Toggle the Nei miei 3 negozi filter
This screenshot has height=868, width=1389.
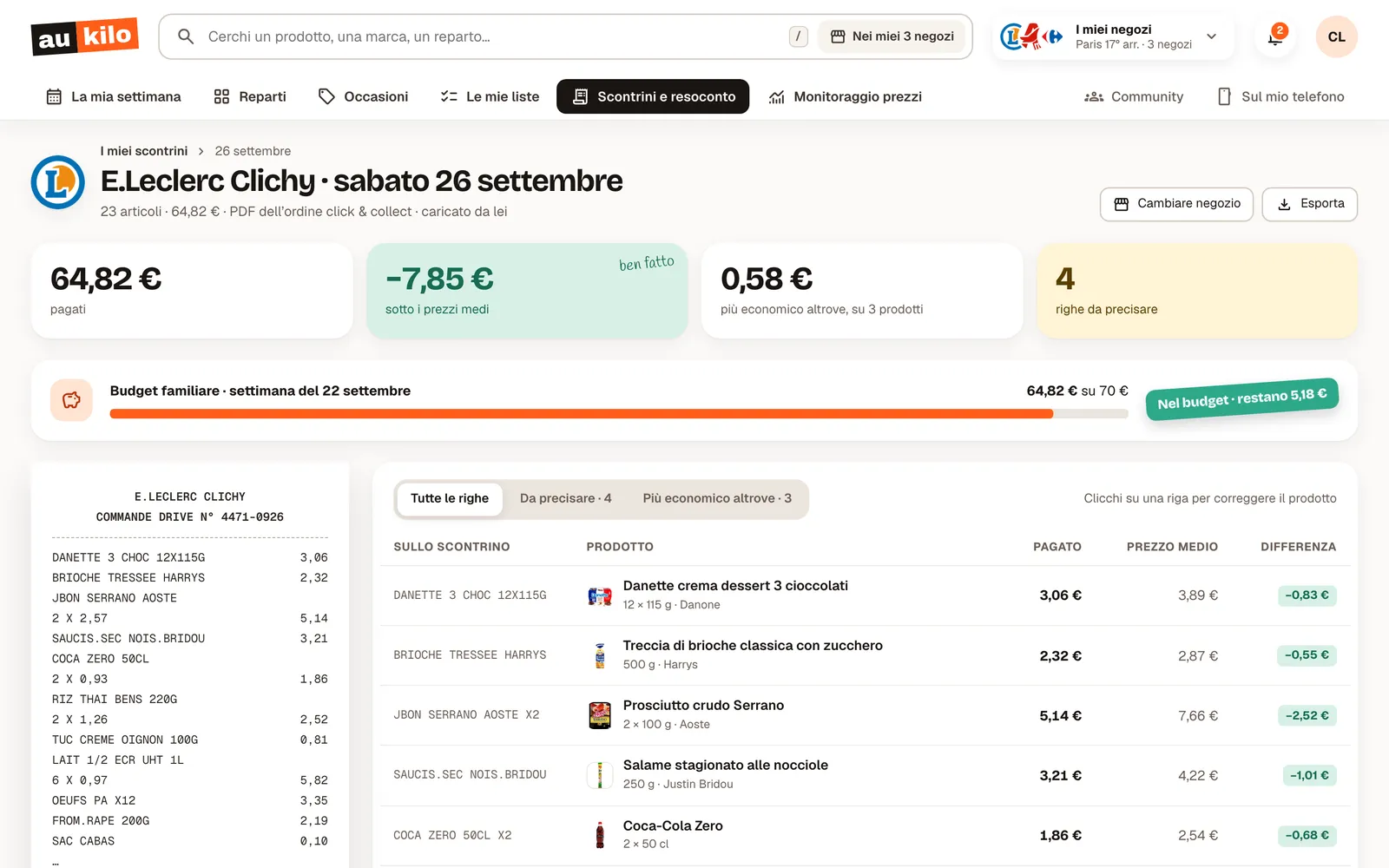[x=892, y=36]
